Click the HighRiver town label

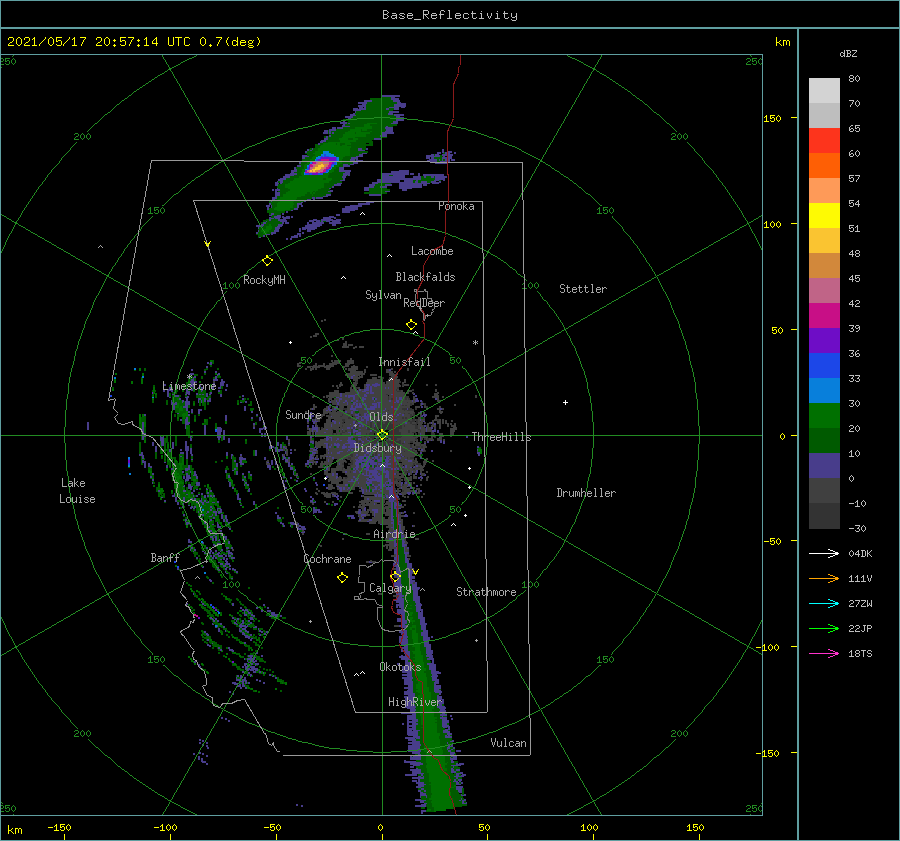[x=415, y=702]
